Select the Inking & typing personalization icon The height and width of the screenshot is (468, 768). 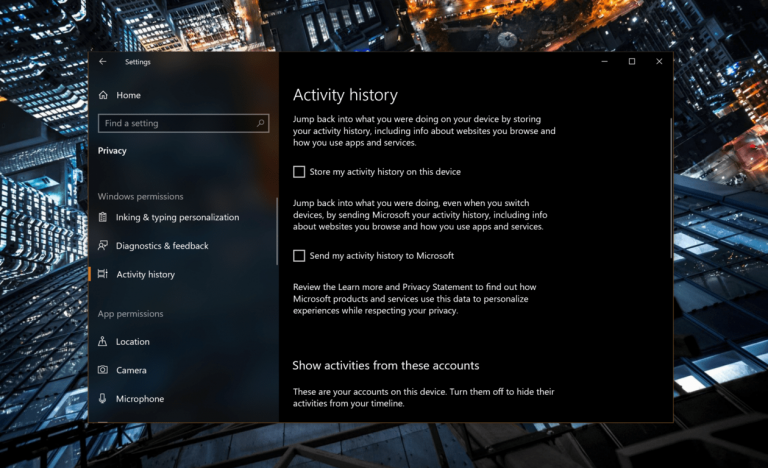pos(103,217)
